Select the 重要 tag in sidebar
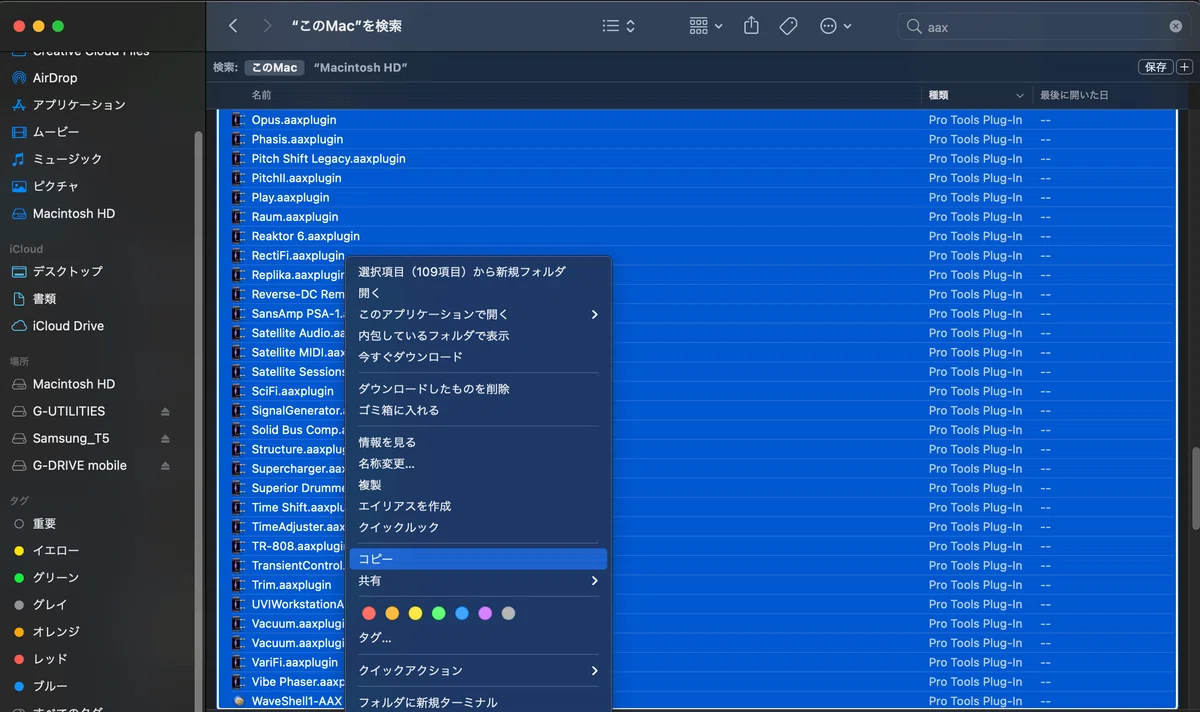The height and width of the screenshot is (712, 1200). tap(45, 524)
